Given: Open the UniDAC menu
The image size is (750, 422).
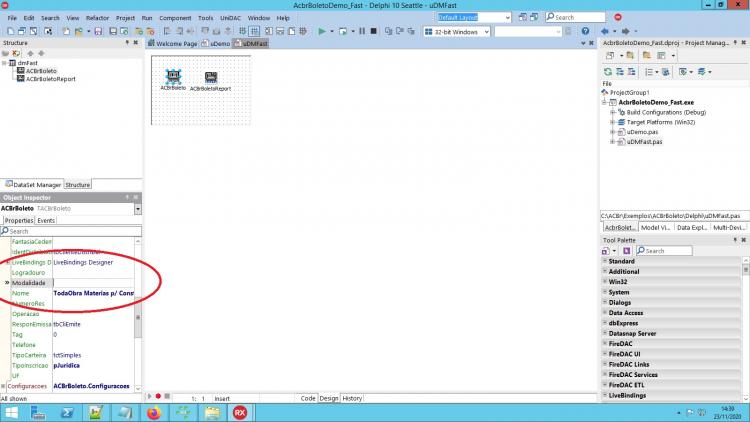Looking at the screenshot, I should 230,18.
